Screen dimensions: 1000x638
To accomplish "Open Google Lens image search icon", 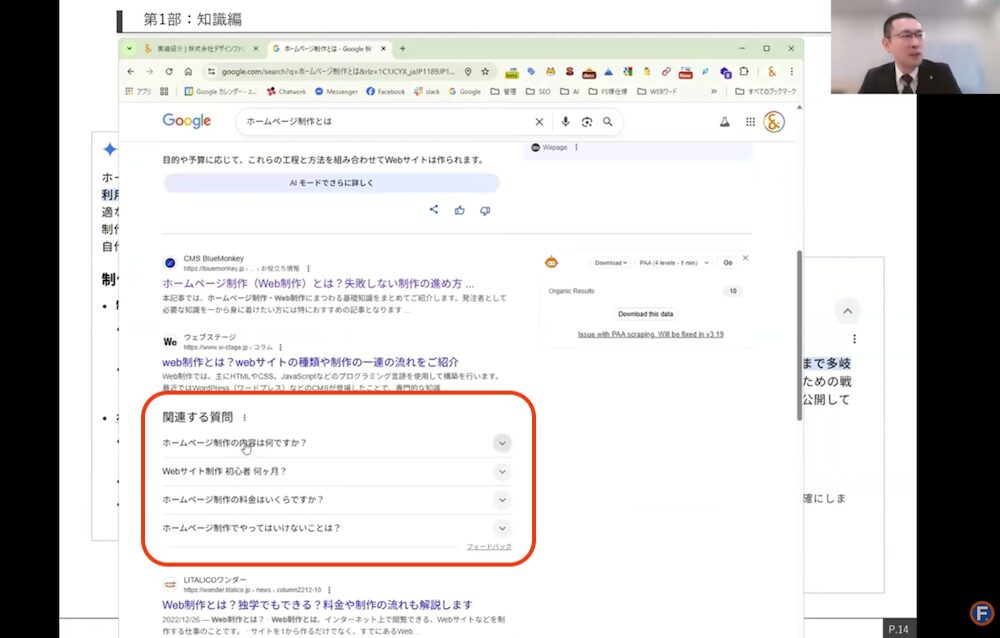I will [587, 121].
